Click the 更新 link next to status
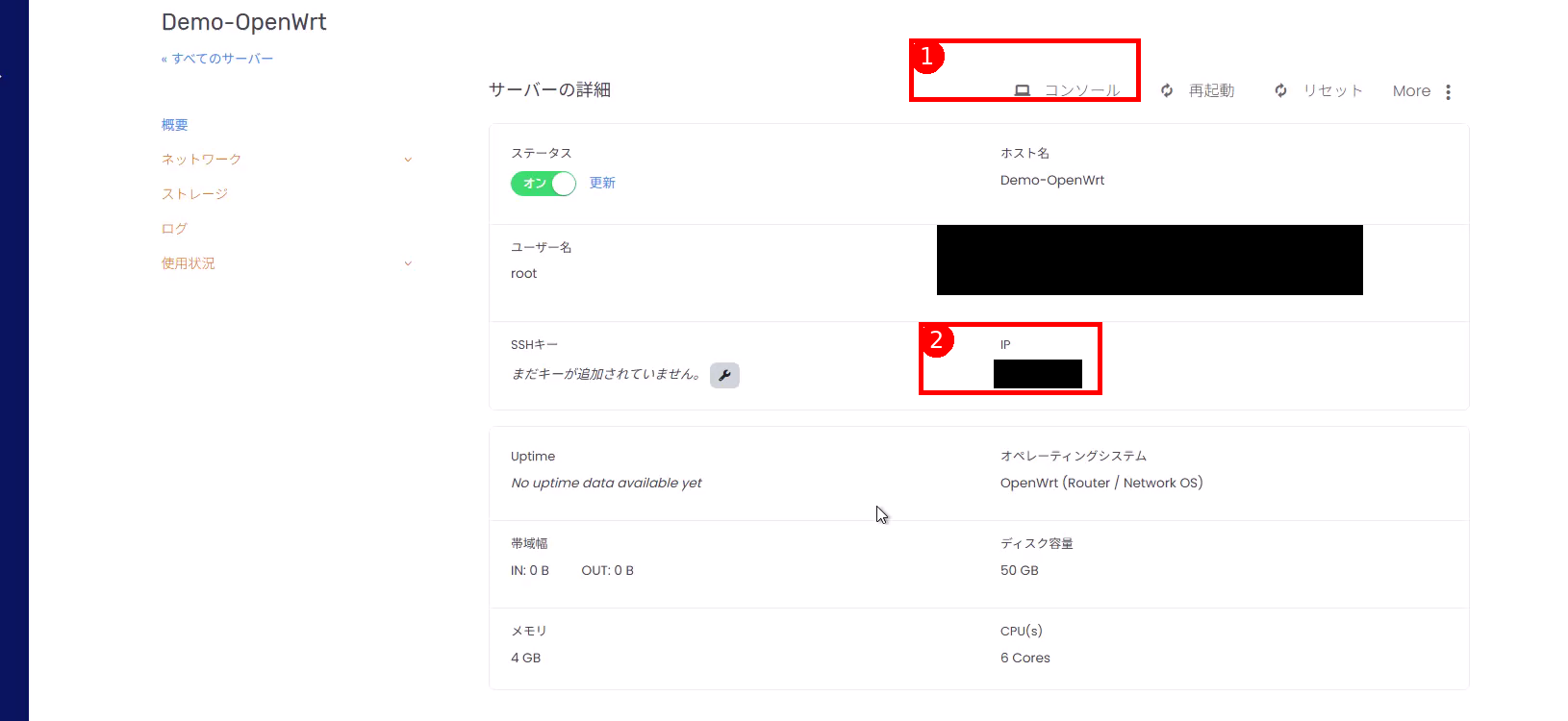1568x721 pixels. (x=602, y=183)
